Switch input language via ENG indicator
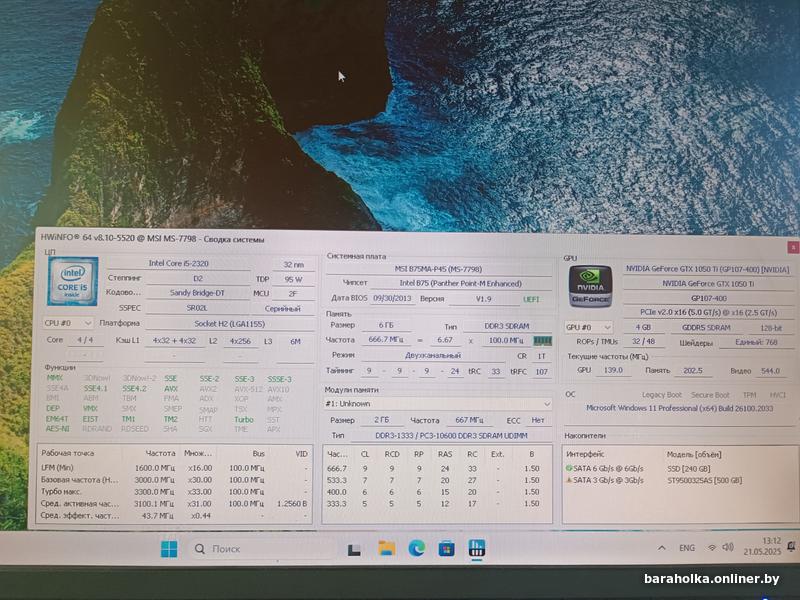Screen dimensions: 800x600 click(687, 548)
